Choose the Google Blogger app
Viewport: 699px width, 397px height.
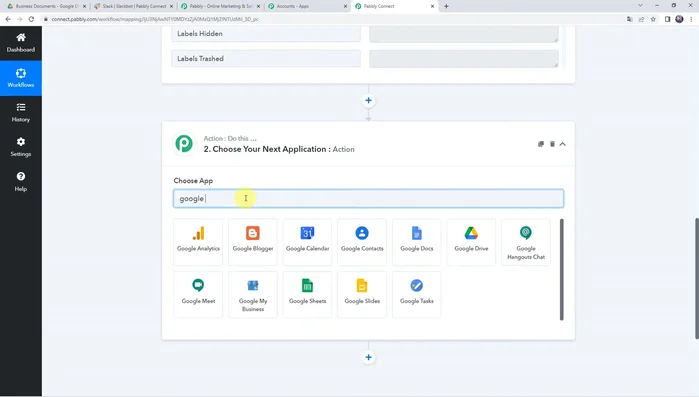tap(253, 242)
